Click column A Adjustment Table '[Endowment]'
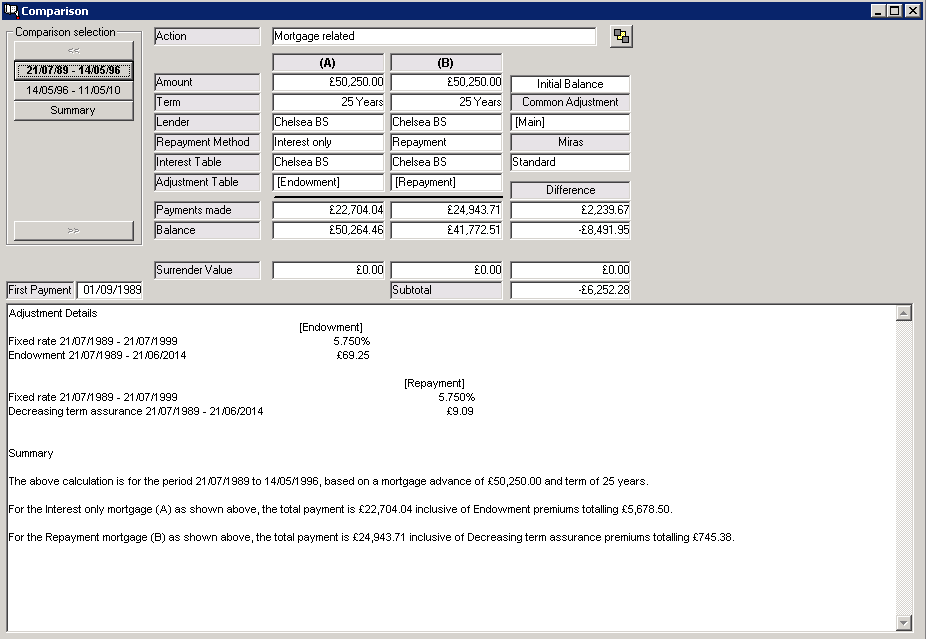The width and height of the screenshot is (926, 639). (328, 182)
